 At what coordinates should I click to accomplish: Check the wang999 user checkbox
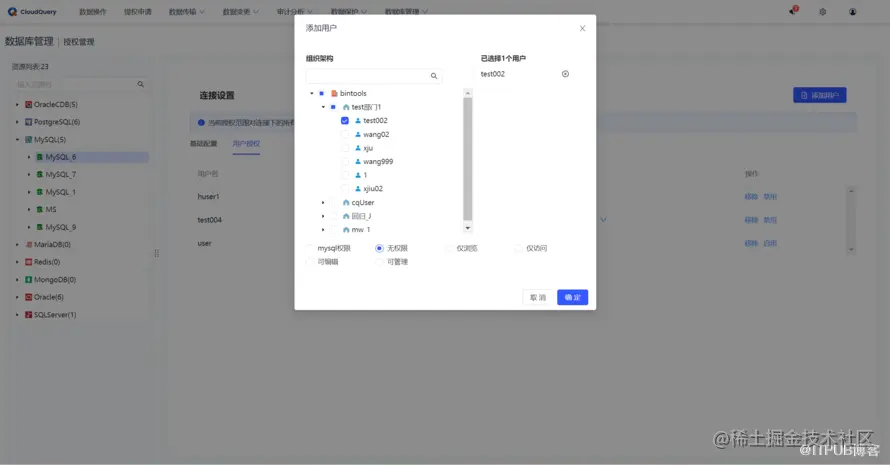(x=345, y=161)
